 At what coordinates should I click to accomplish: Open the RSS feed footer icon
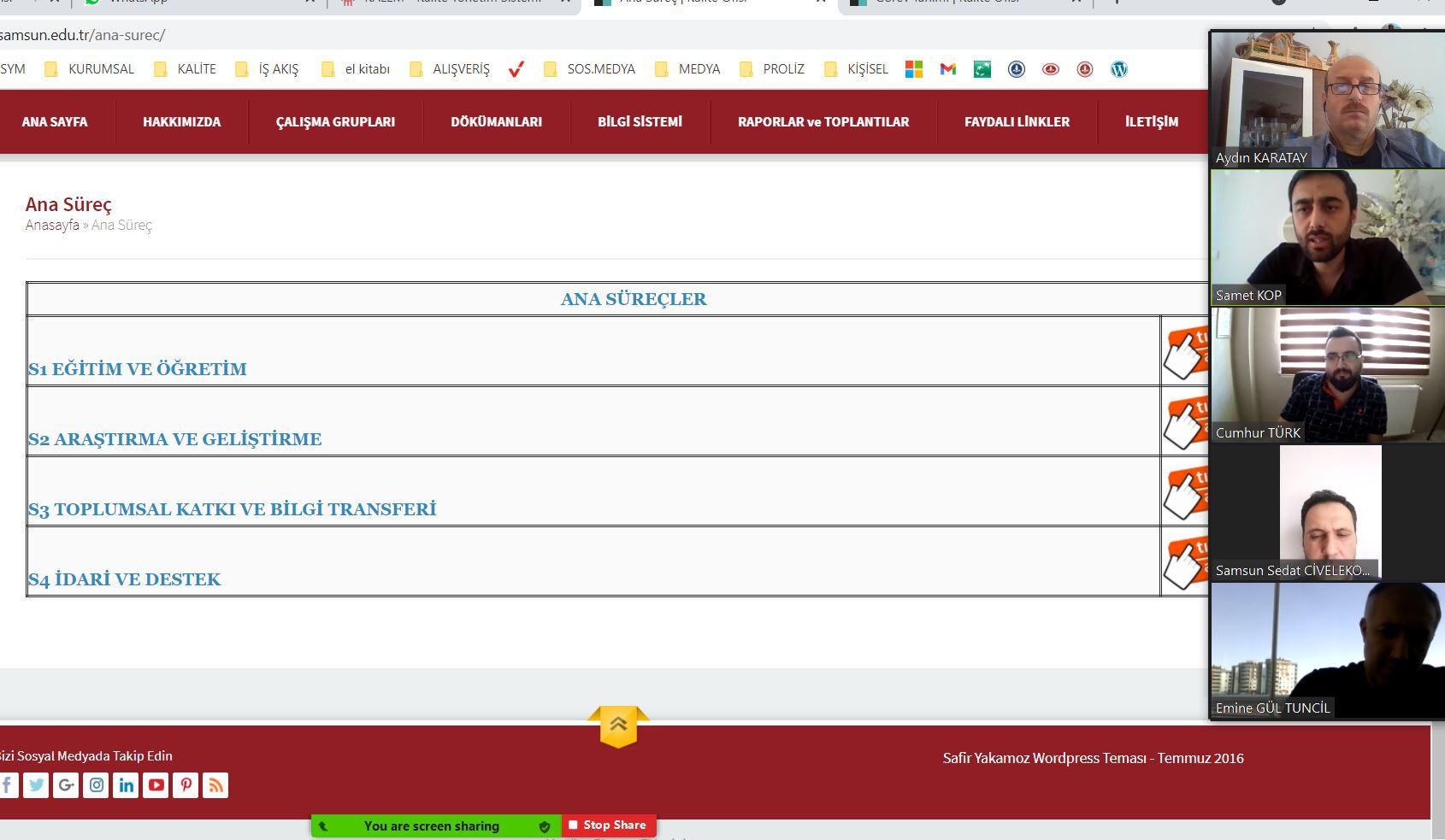[x=215, y=785]
